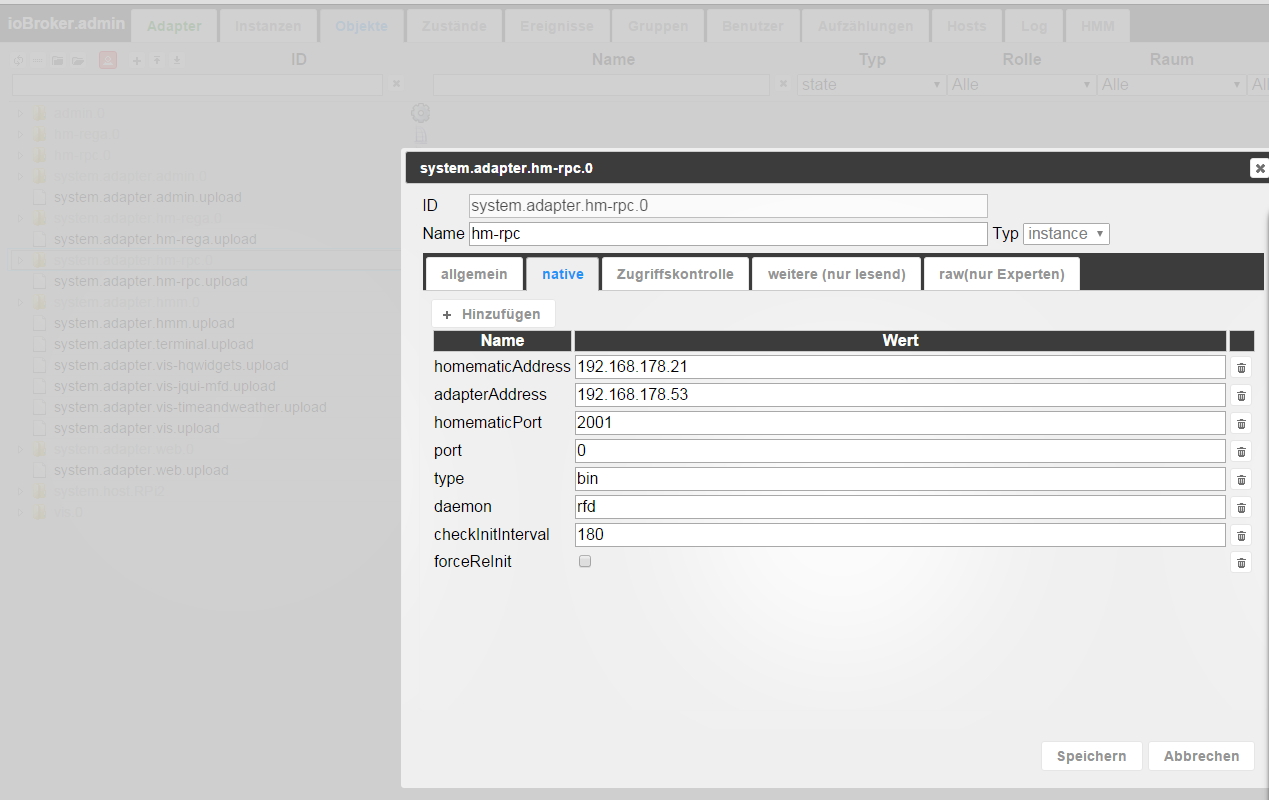This screenshot has width=1269, height=800.
Task: Select the raw(nur Experten) tab
Action: click(x=1001, y=274)
